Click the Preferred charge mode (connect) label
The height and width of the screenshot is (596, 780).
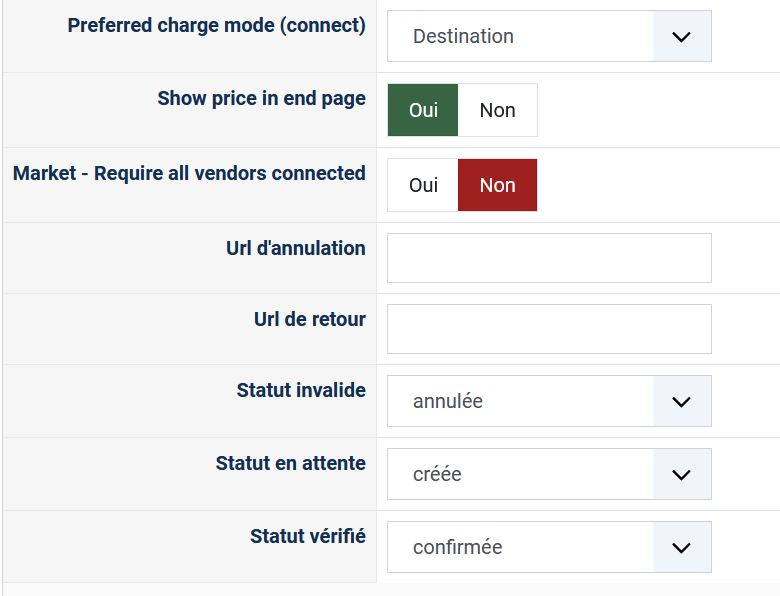point(216,25)
